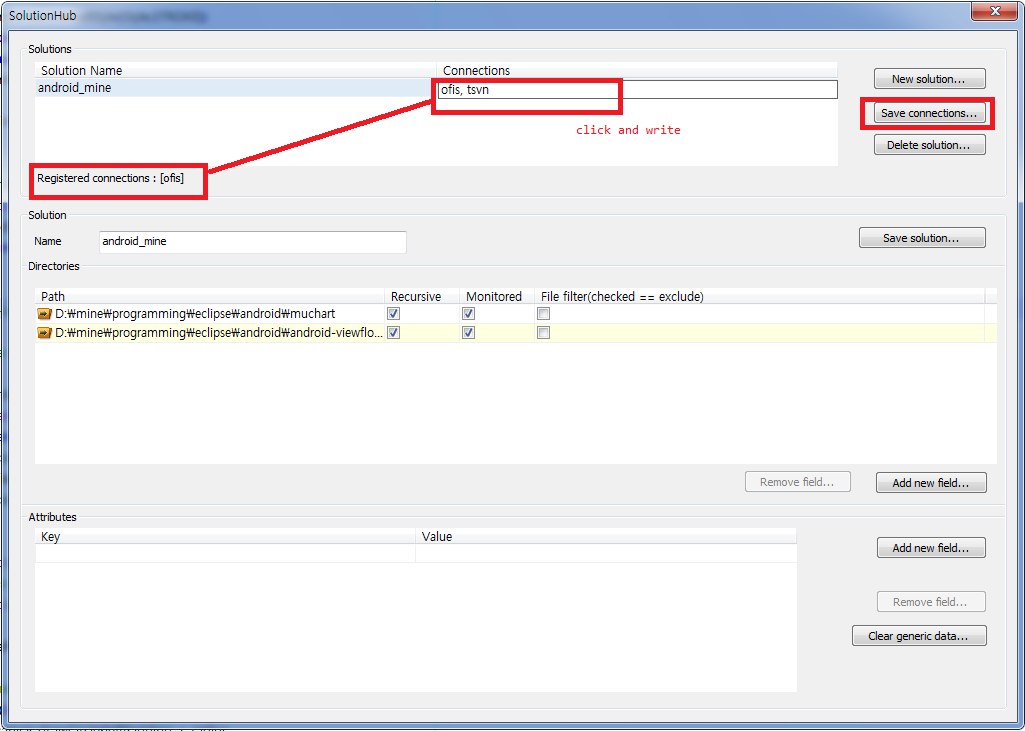Click the Connections column header
Viewport: 1025px width, 731px height.
[x=637, y=70]
